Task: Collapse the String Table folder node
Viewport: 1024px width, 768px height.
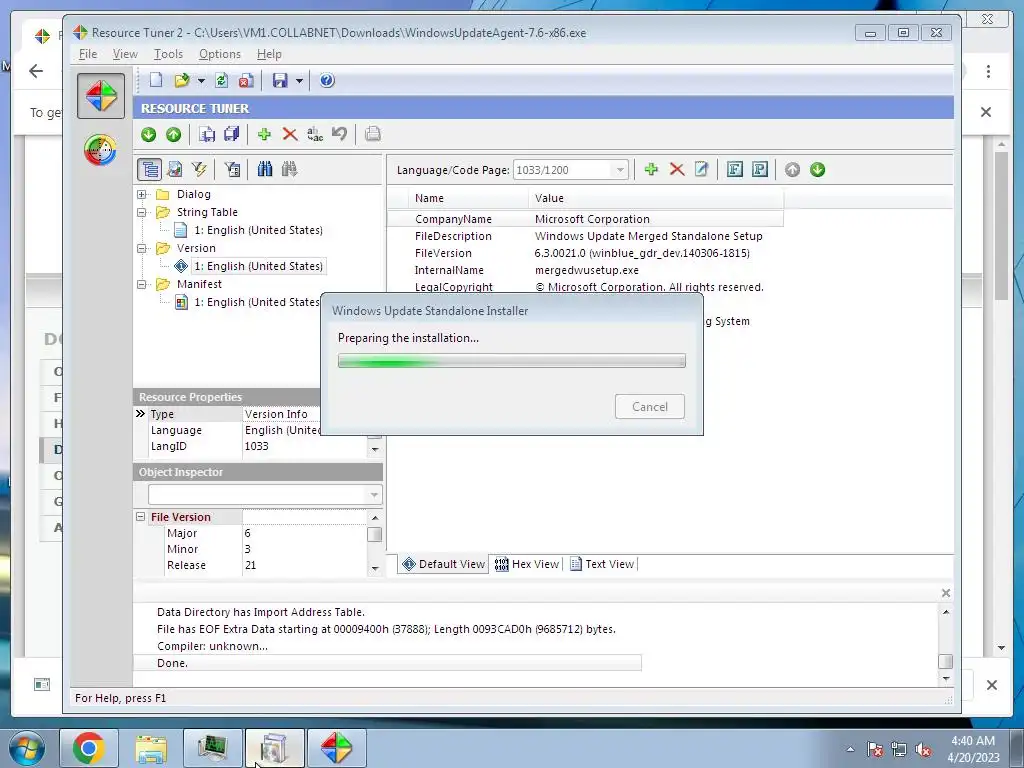Action: pyautogui.click(x=142, y=212)
